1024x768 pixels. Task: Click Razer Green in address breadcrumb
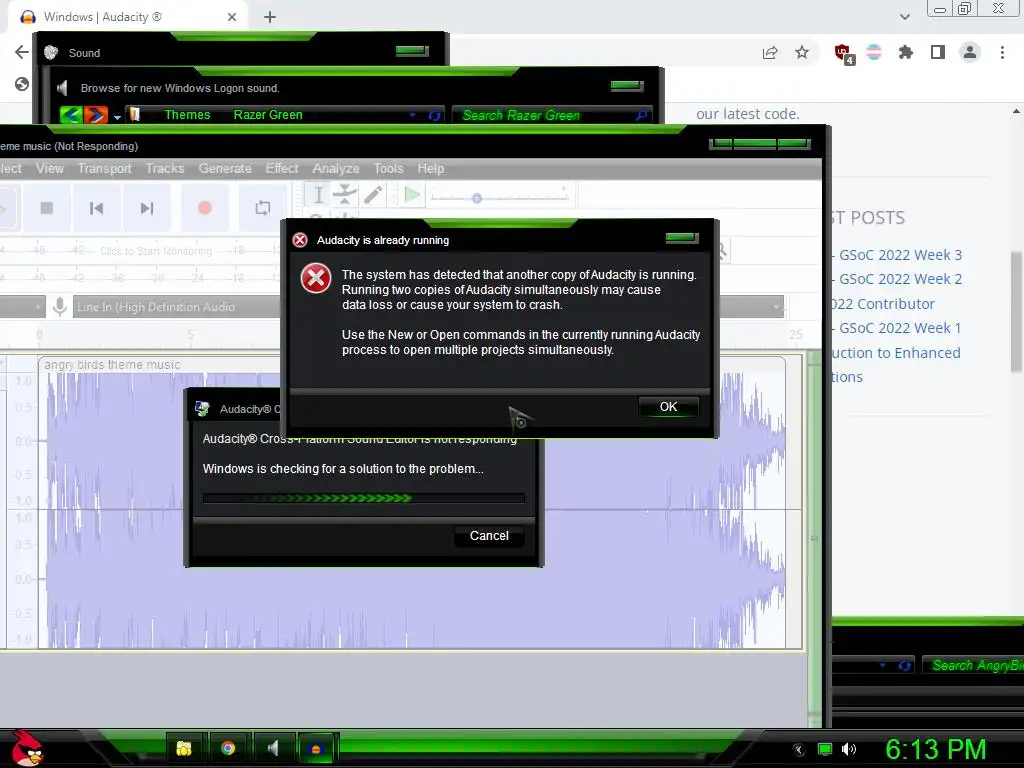pos(268,115)
